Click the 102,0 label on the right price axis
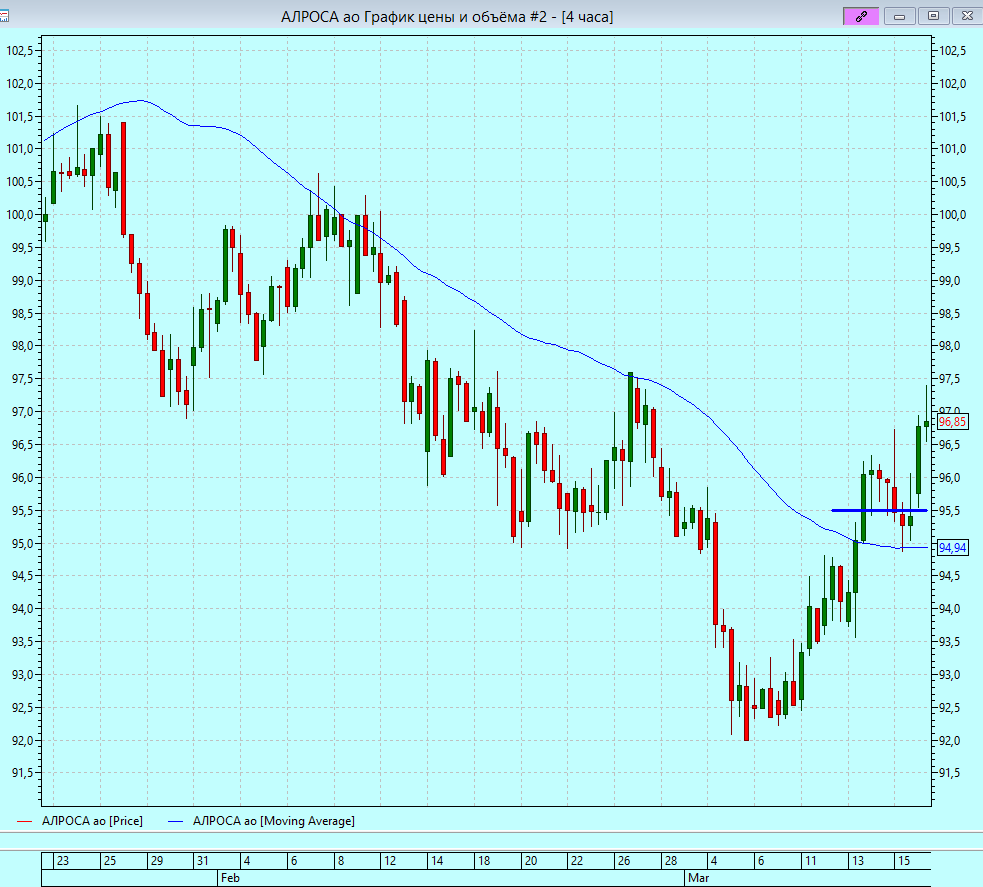983x887 pixels. [x=953, y=84]
